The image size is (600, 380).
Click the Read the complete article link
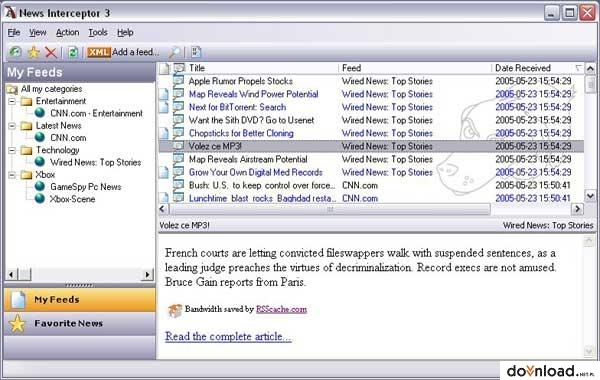coord(228,336)
